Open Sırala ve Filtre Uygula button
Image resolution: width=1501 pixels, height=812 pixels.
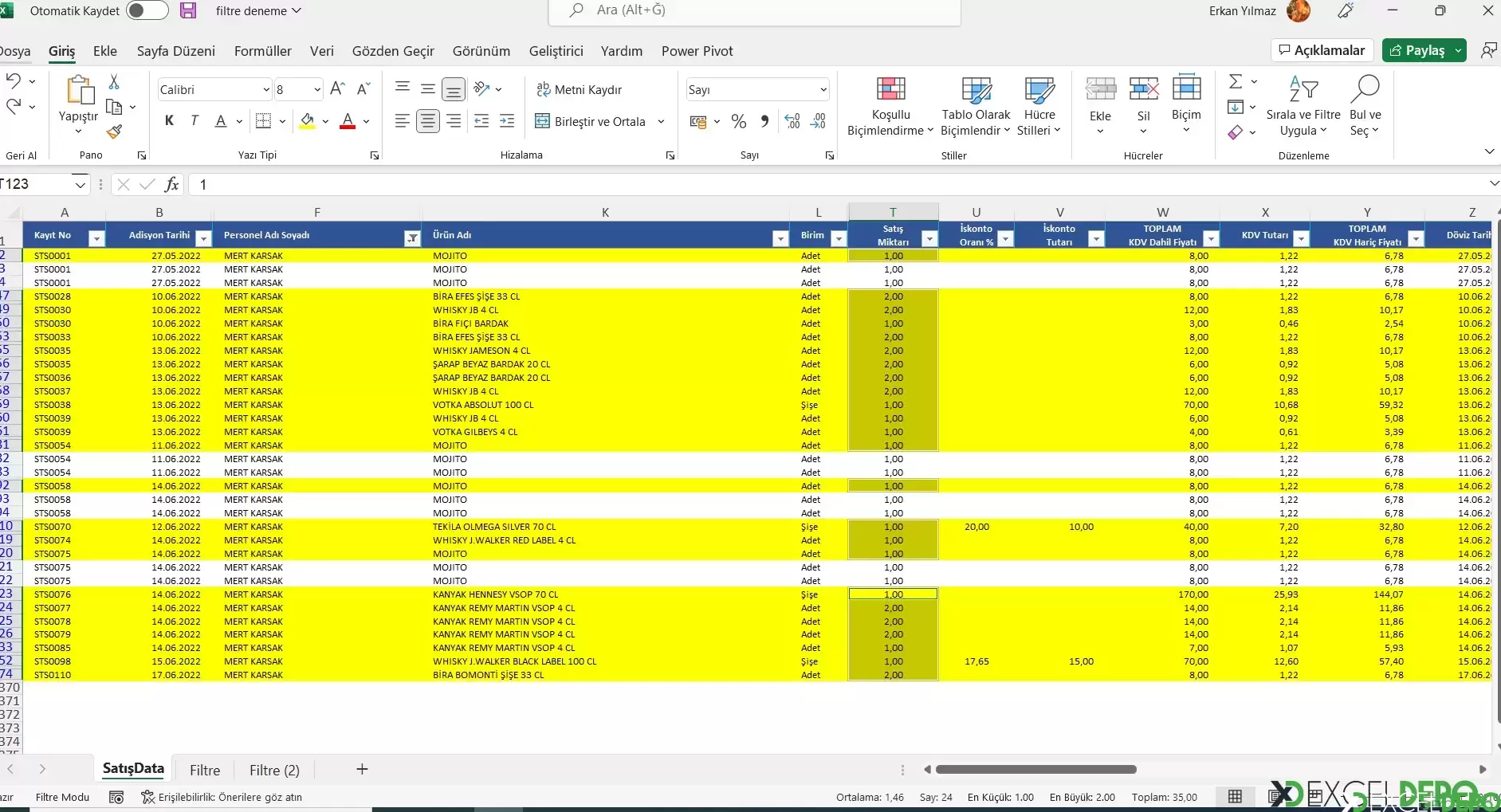pyautogui.click(x=1303, y=107)
